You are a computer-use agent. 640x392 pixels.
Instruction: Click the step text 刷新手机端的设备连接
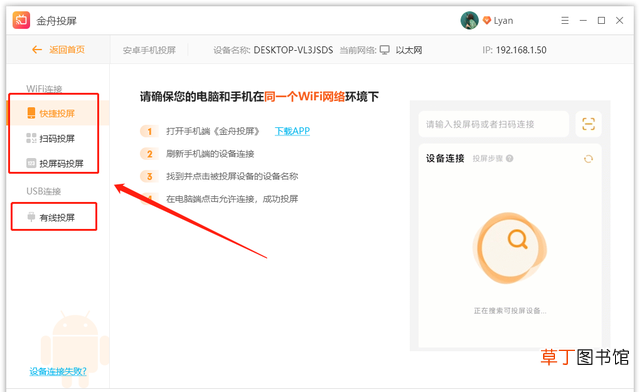[x=210, y=154]
